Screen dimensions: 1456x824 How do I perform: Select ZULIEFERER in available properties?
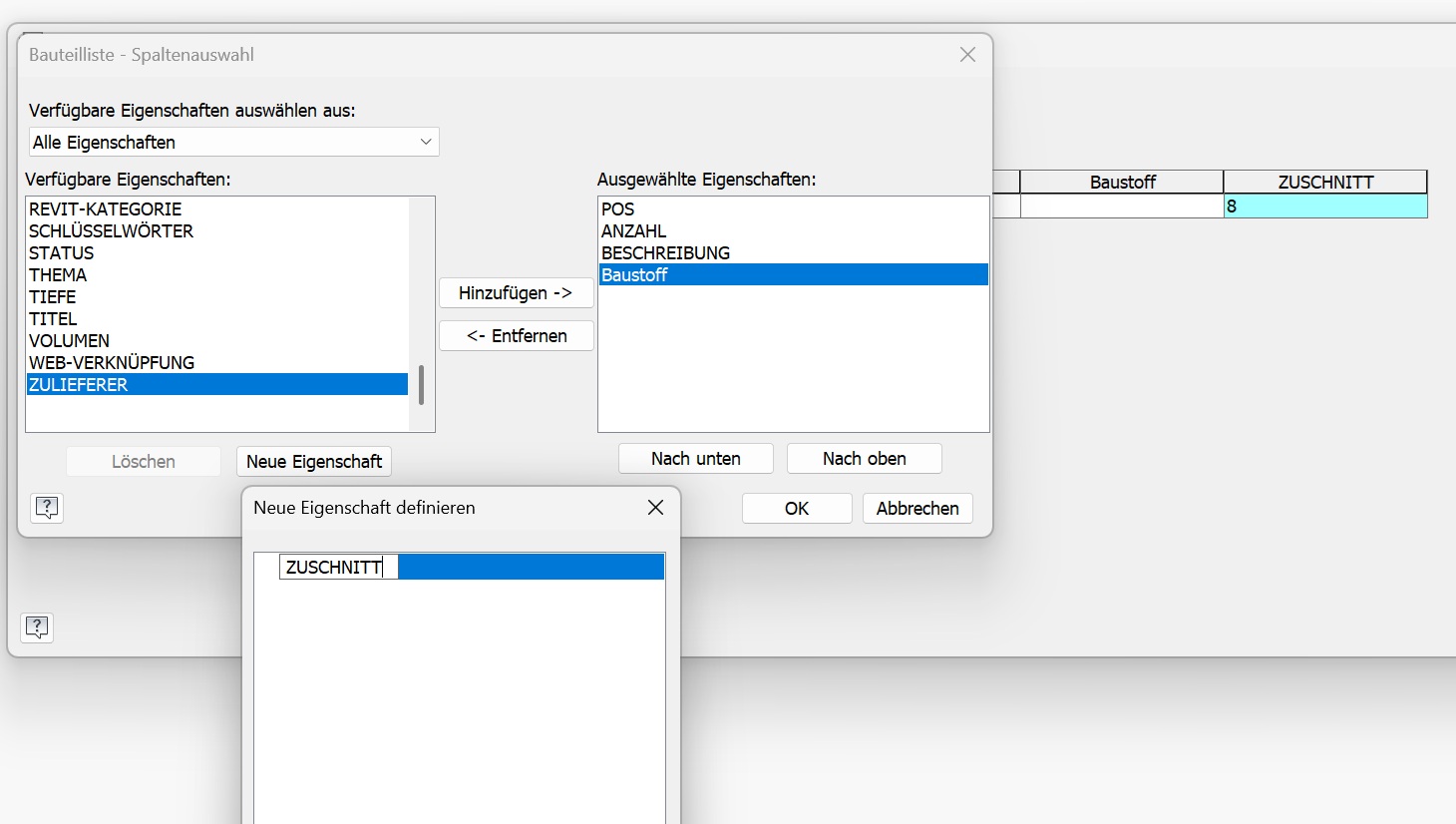coord(217,385)
